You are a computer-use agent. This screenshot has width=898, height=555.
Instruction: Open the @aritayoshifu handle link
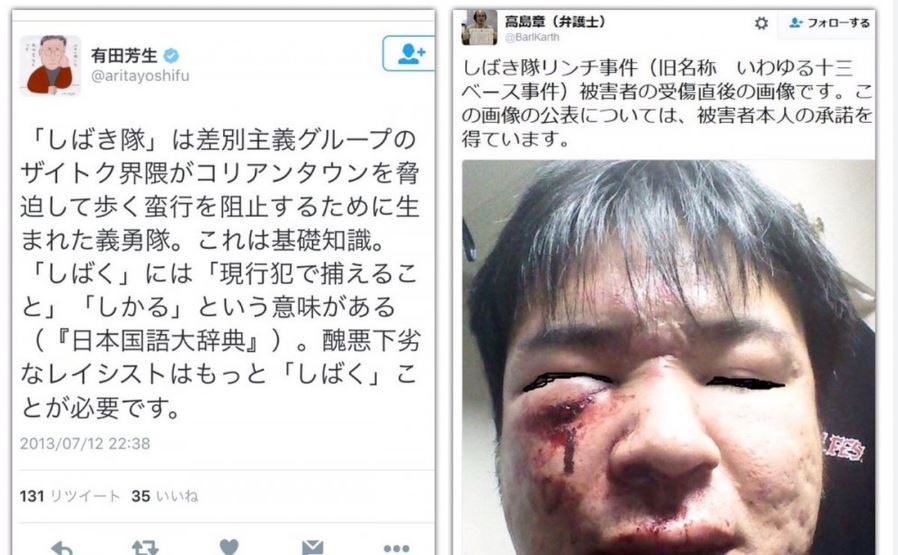coord(140,76)
